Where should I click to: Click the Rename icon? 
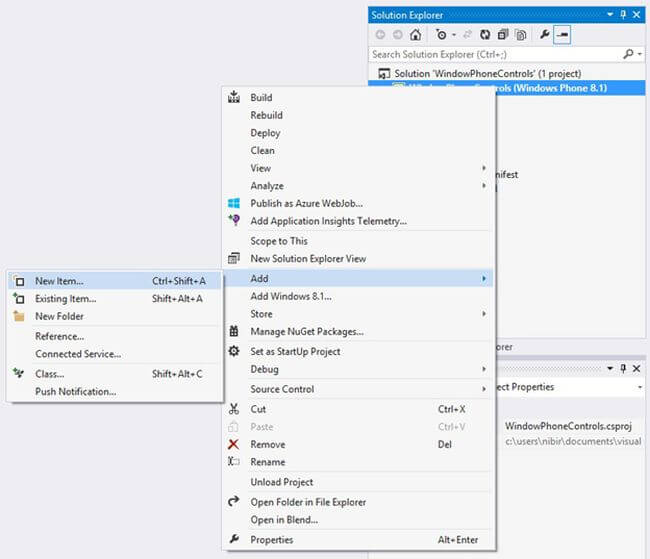click(234, 461)
